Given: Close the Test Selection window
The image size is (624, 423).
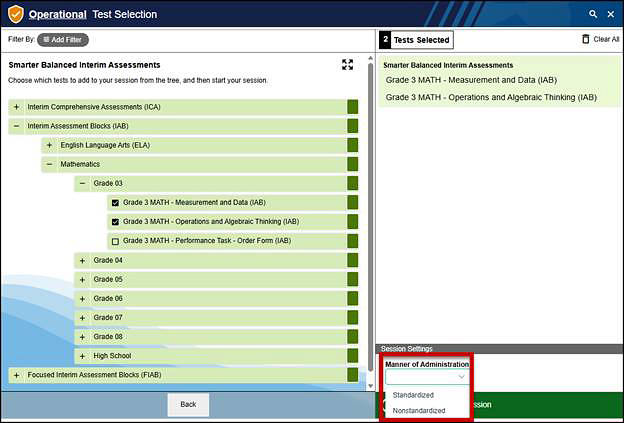Looking at the screenshot, I should pos(611,14).
